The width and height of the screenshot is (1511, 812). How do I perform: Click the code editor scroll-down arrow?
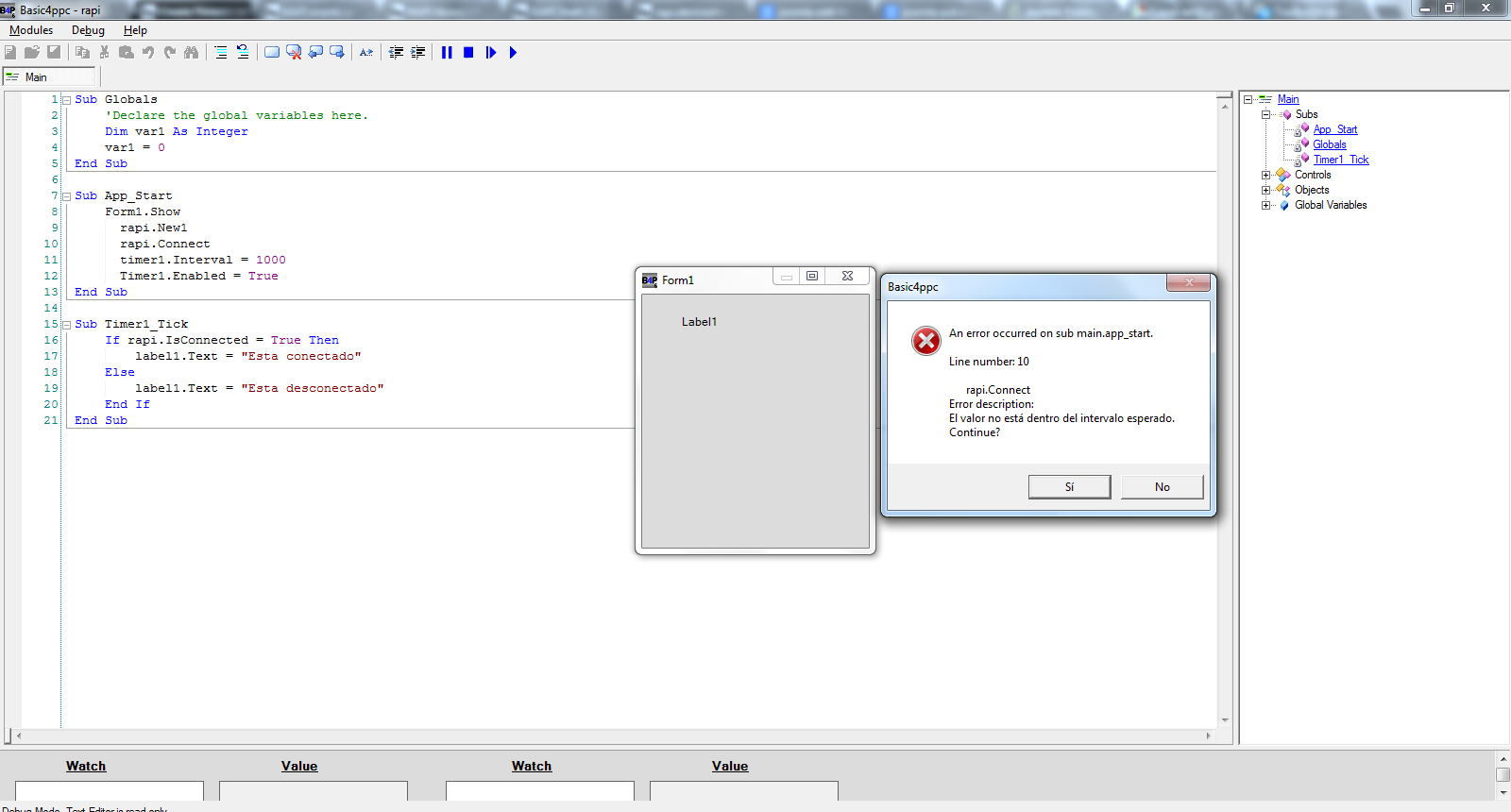point(1225,720)
